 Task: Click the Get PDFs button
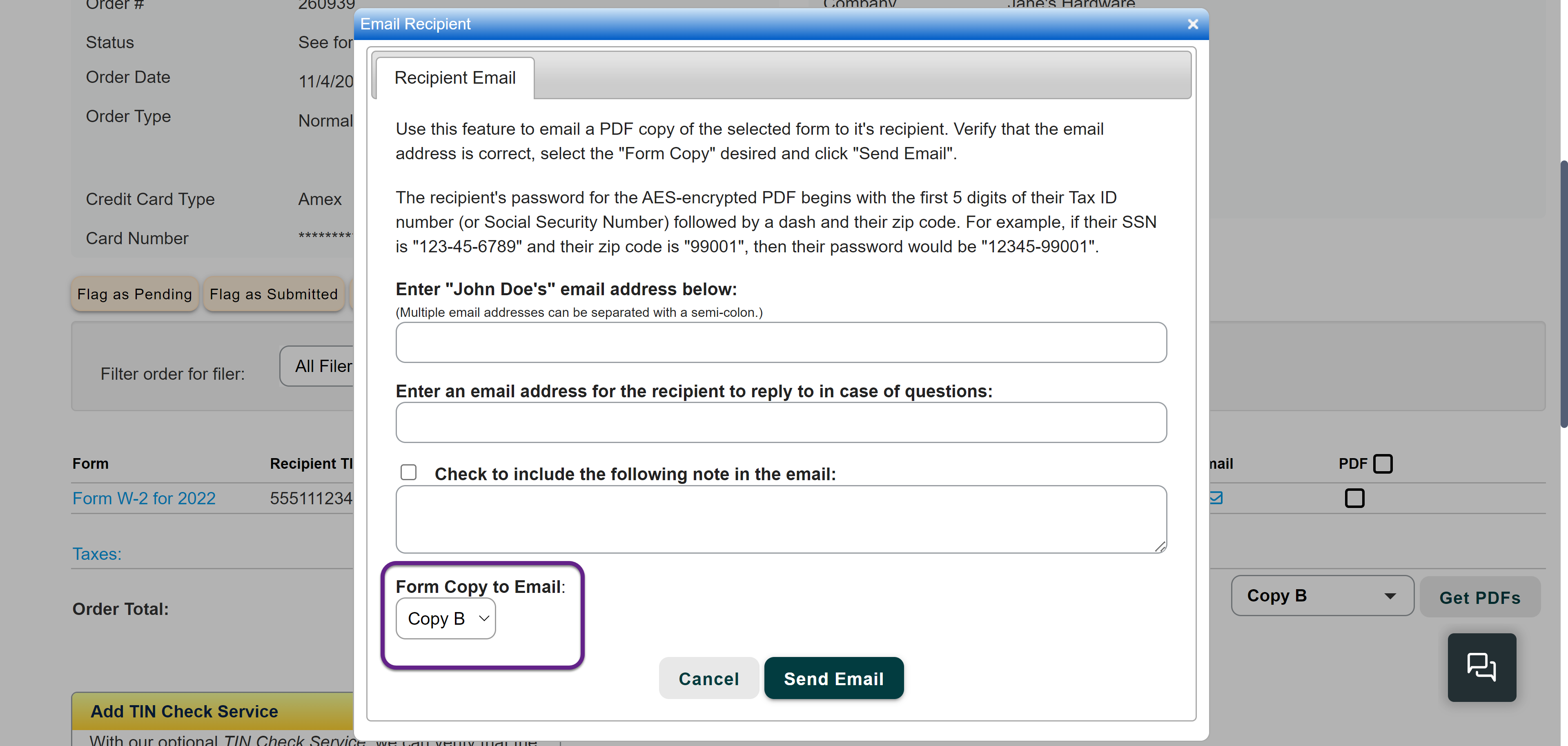tap(1479, 597)
